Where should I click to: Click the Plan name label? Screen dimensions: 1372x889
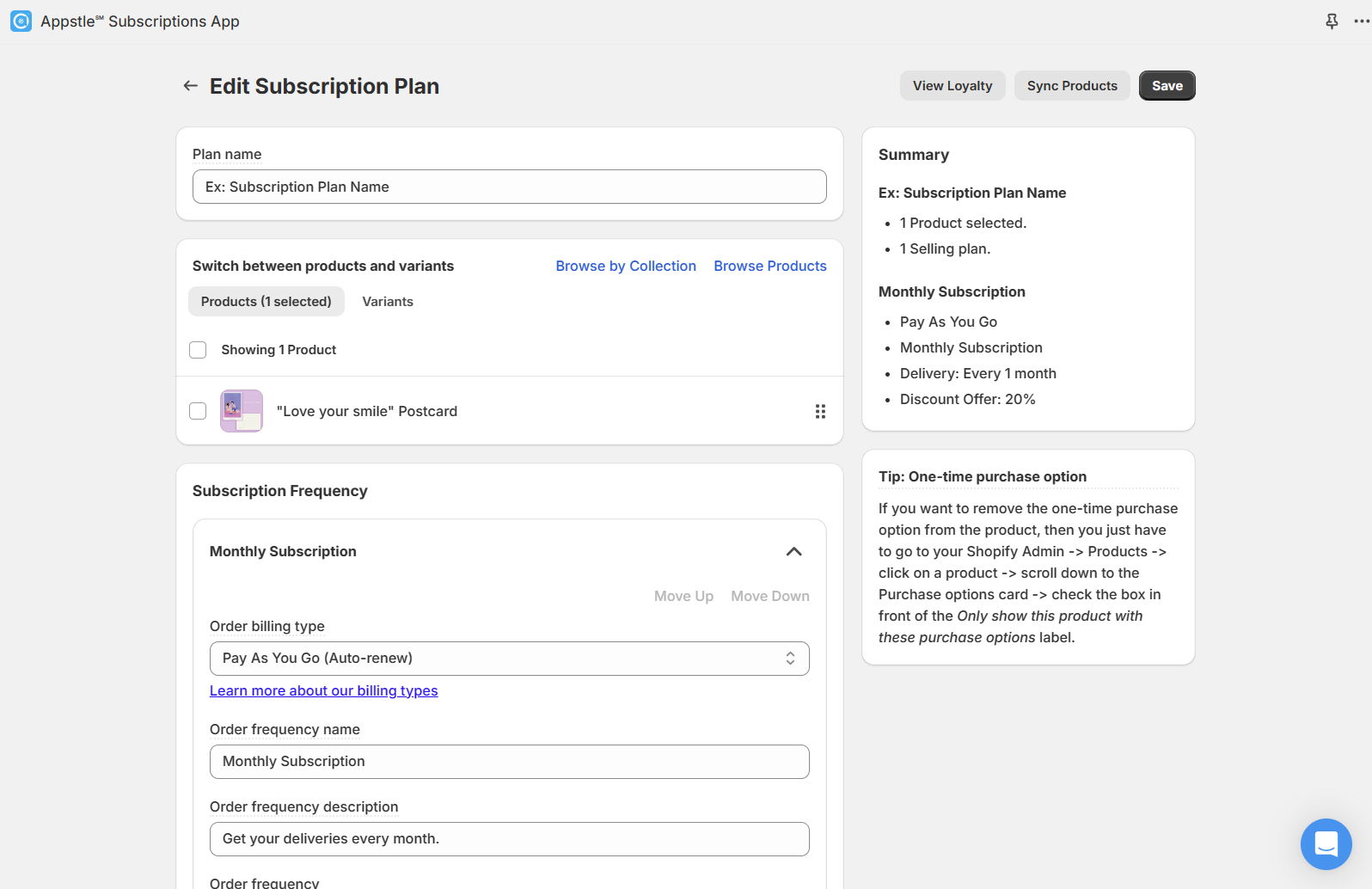(x=227, y=155)
